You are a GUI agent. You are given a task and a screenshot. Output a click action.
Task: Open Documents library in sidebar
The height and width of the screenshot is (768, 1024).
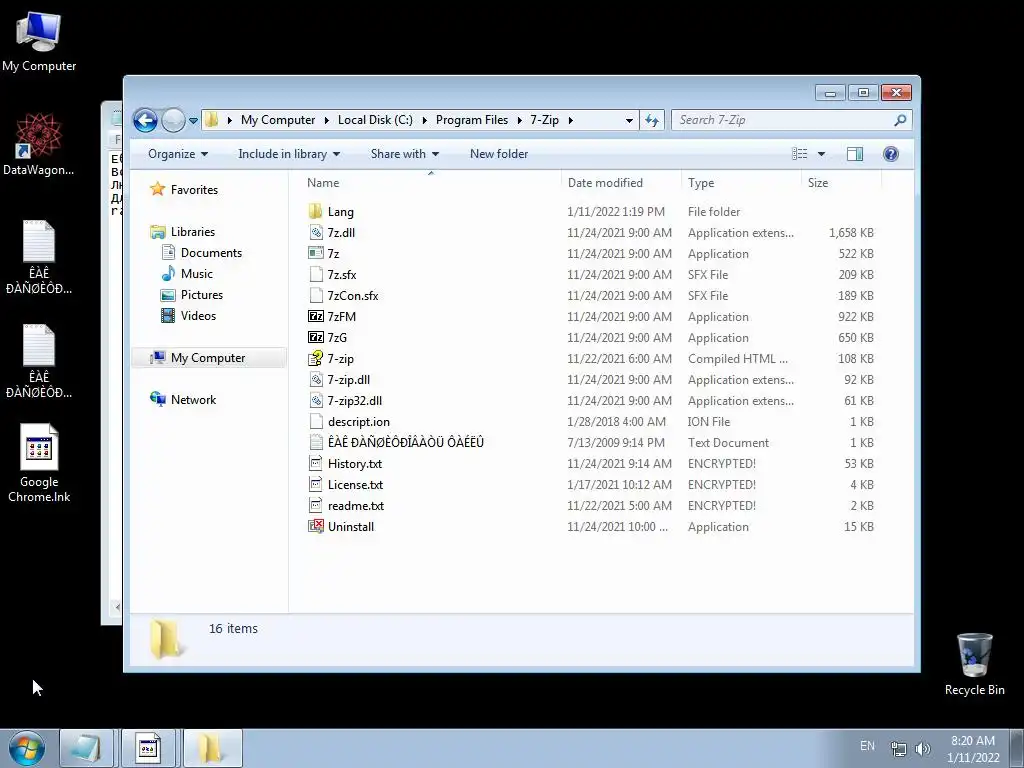click(211, 253)
